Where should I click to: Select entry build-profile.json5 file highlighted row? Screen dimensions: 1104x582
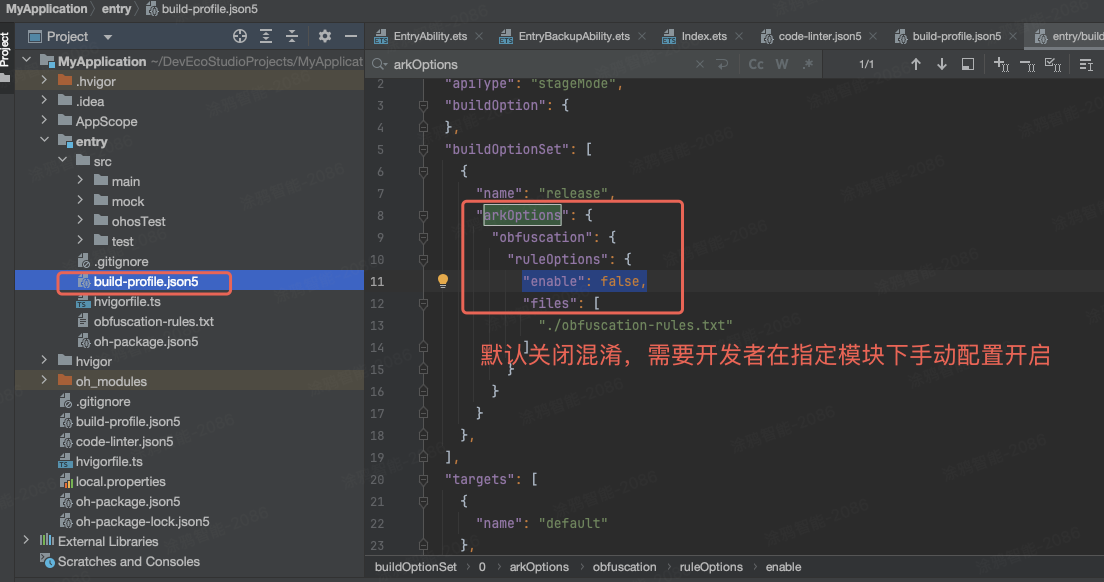pyautogui.click(x=189, y=281)
